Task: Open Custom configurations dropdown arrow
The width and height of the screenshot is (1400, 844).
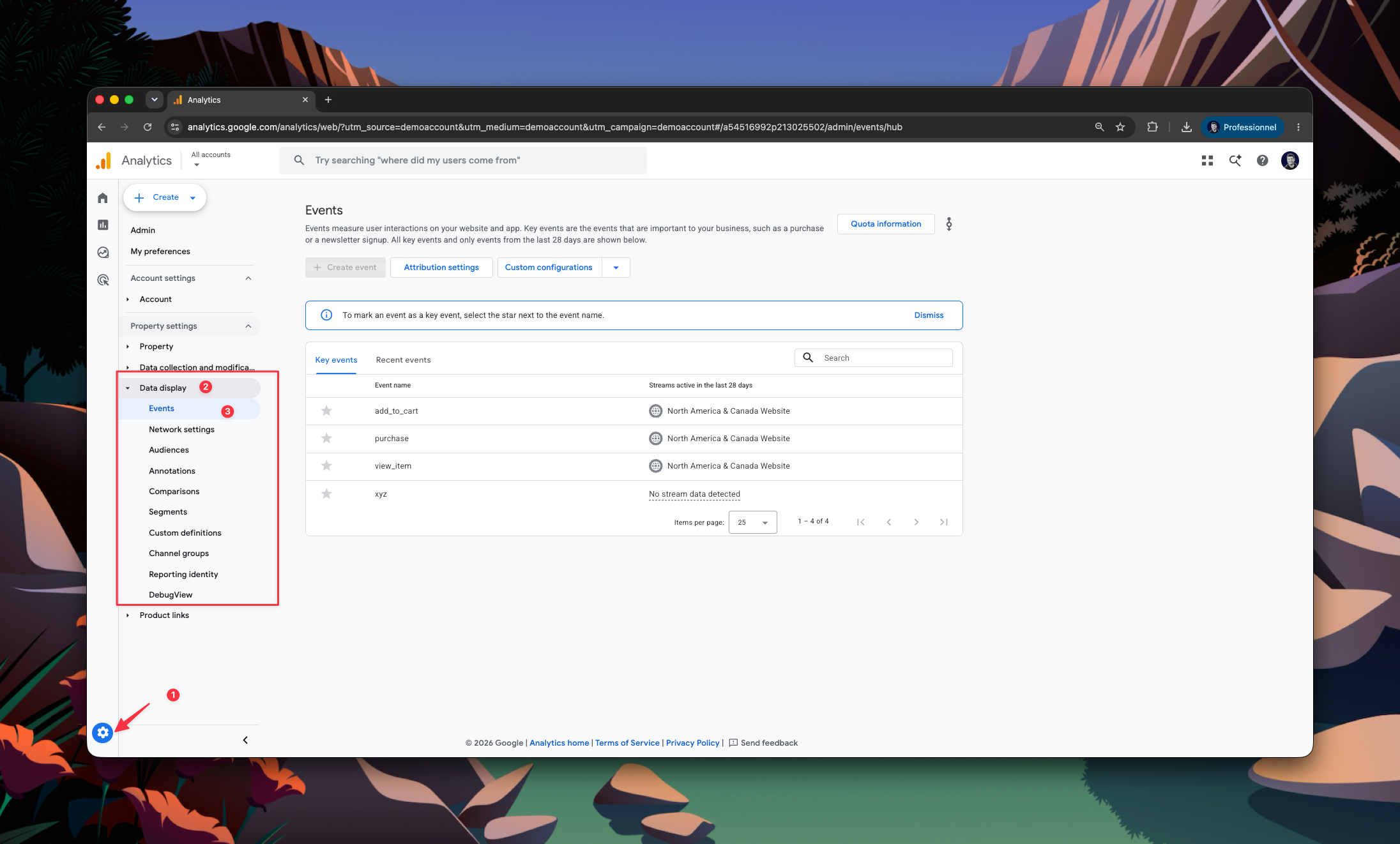Action: (x=616, y=268)
